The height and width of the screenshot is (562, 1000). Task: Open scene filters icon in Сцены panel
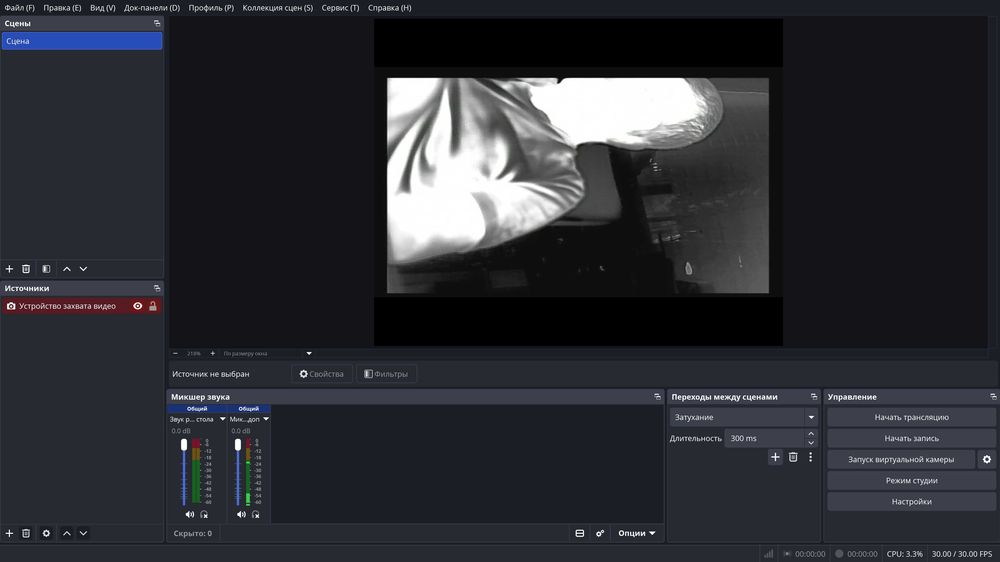click(46, 269)
